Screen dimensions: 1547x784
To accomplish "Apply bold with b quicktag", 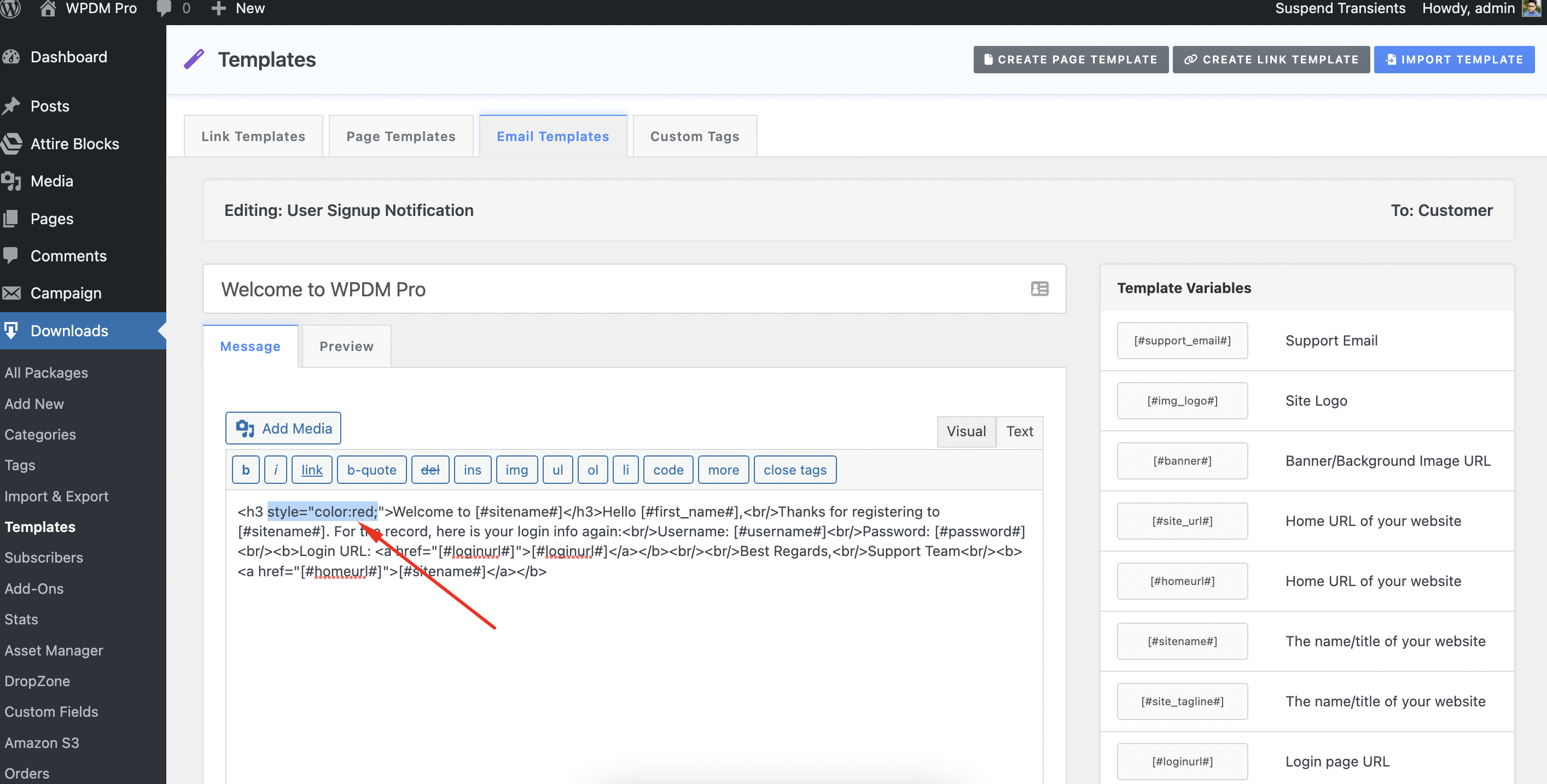I will (246, 470).
